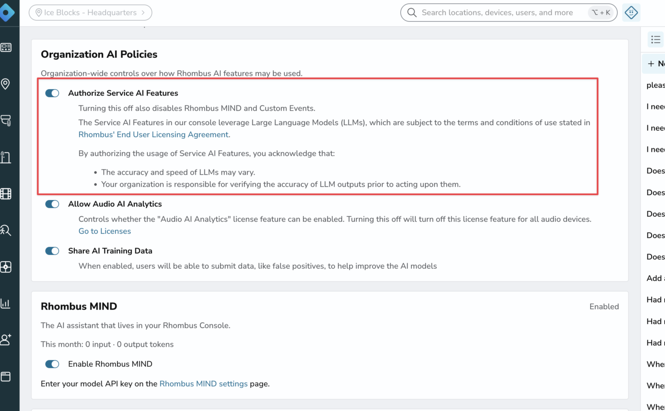
Task: Click the 'Add' item in right panel
Action: 655,278
